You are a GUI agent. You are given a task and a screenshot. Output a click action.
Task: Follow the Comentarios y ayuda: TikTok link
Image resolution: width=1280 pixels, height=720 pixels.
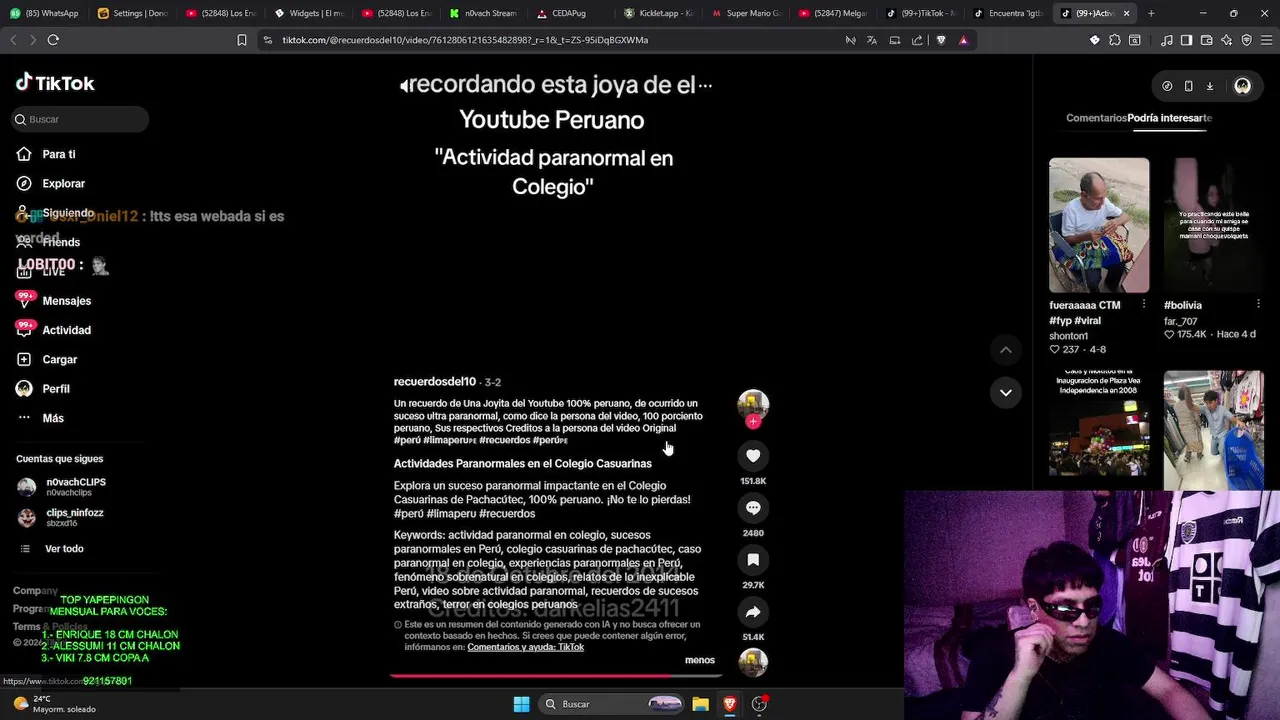coord(526,647)
